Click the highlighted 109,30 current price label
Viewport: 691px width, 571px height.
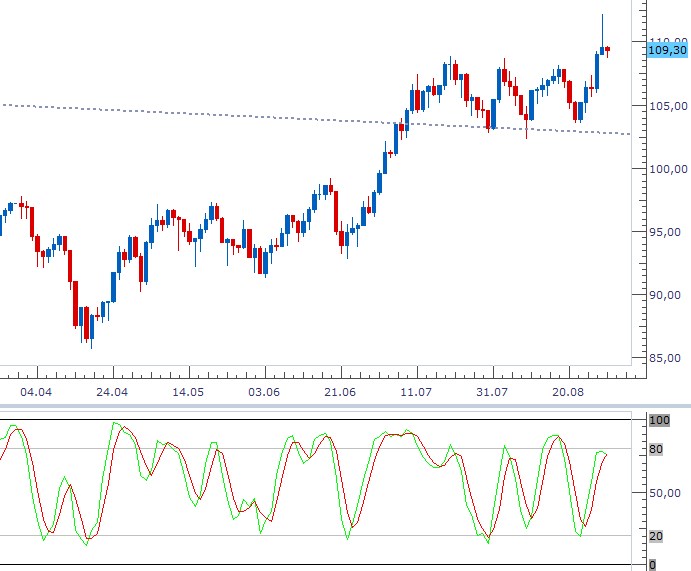668,50
